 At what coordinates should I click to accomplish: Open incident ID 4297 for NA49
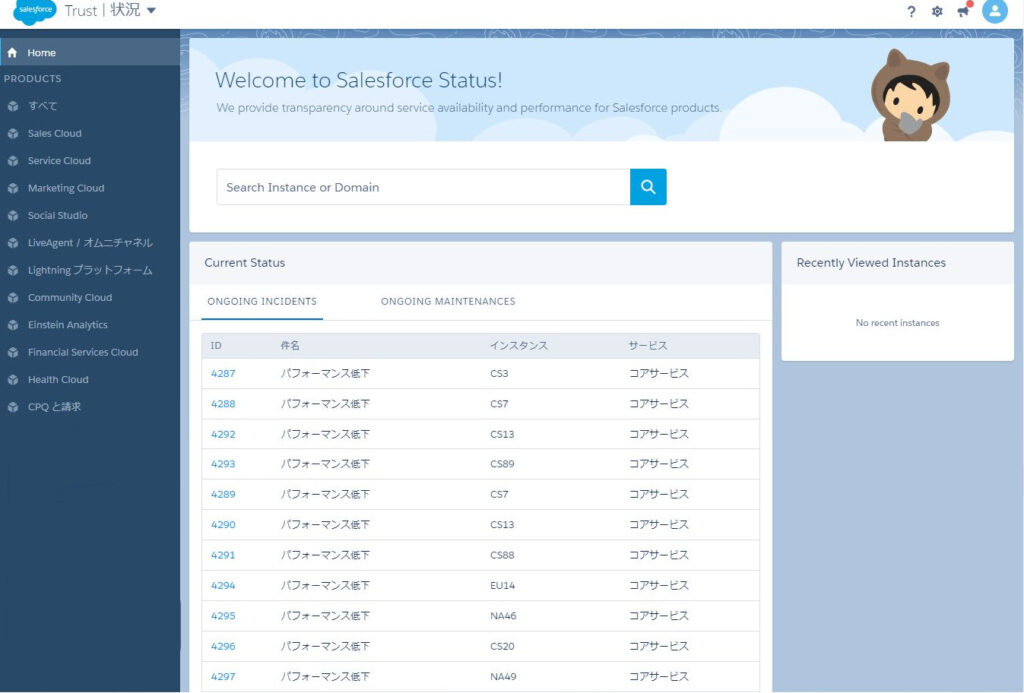(x=223, y=677)
